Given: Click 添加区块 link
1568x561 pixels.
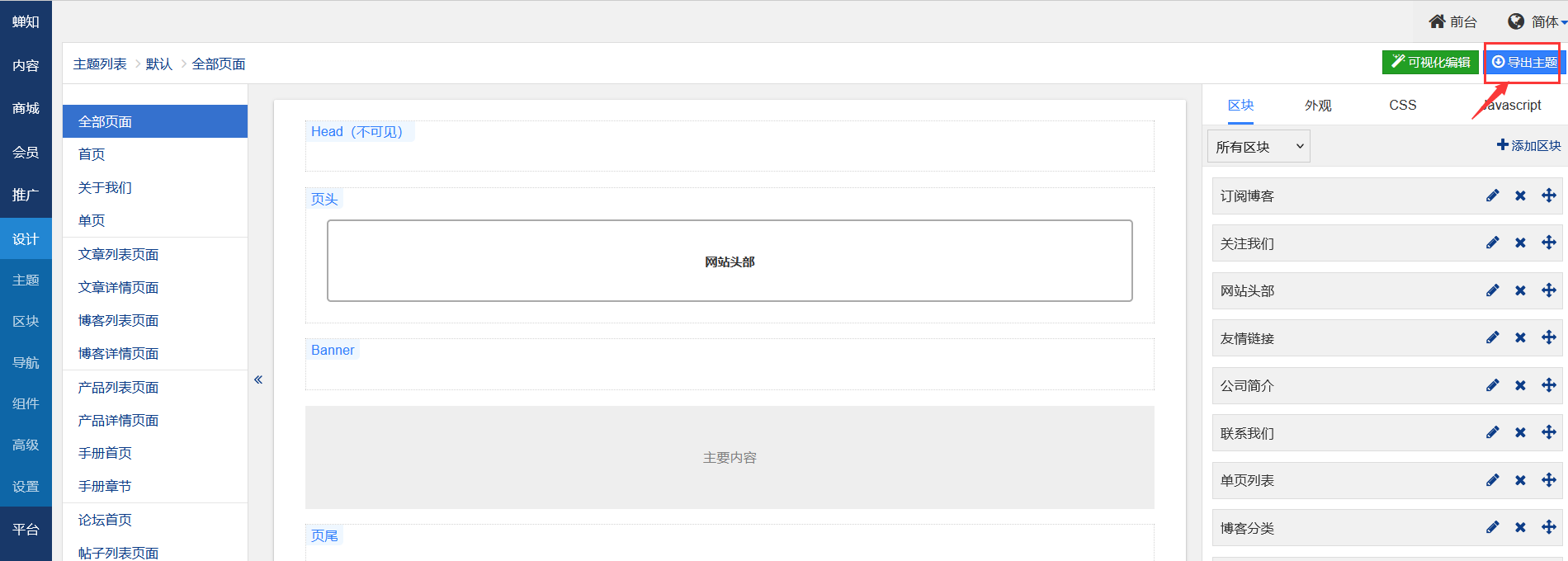Looking at the screenshot, I should (1528, 146).
